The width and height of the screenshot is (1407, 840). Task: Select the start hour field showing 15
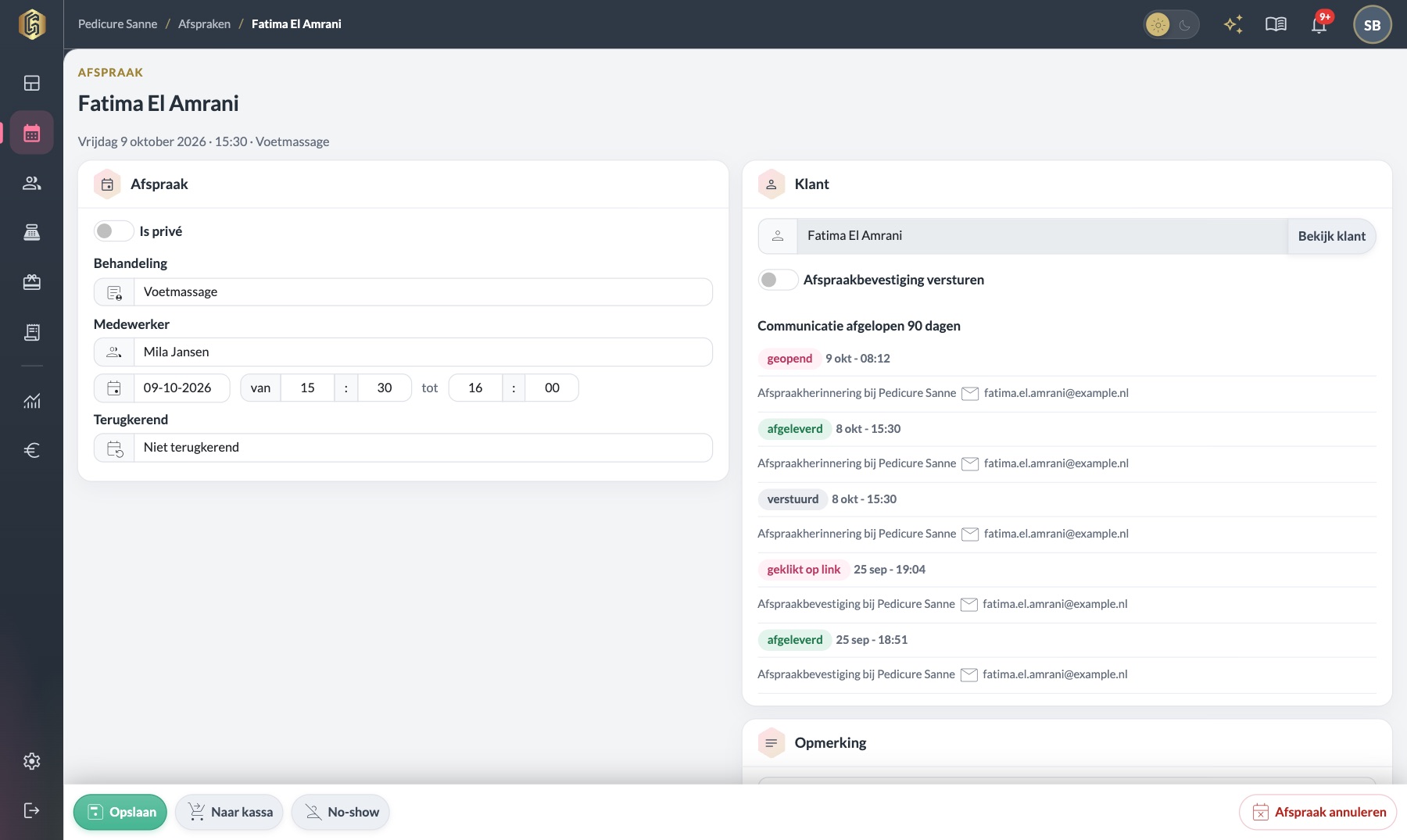click(x=307, y=388)
